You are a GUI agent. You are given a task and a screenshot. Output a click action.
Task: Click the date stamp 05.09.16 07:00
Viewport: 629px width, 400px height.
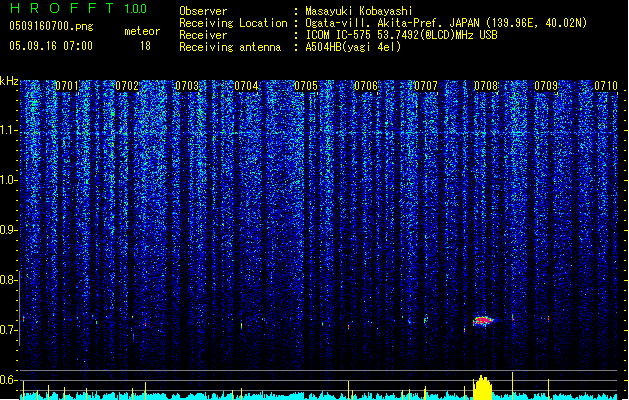(x=51, y=46)
